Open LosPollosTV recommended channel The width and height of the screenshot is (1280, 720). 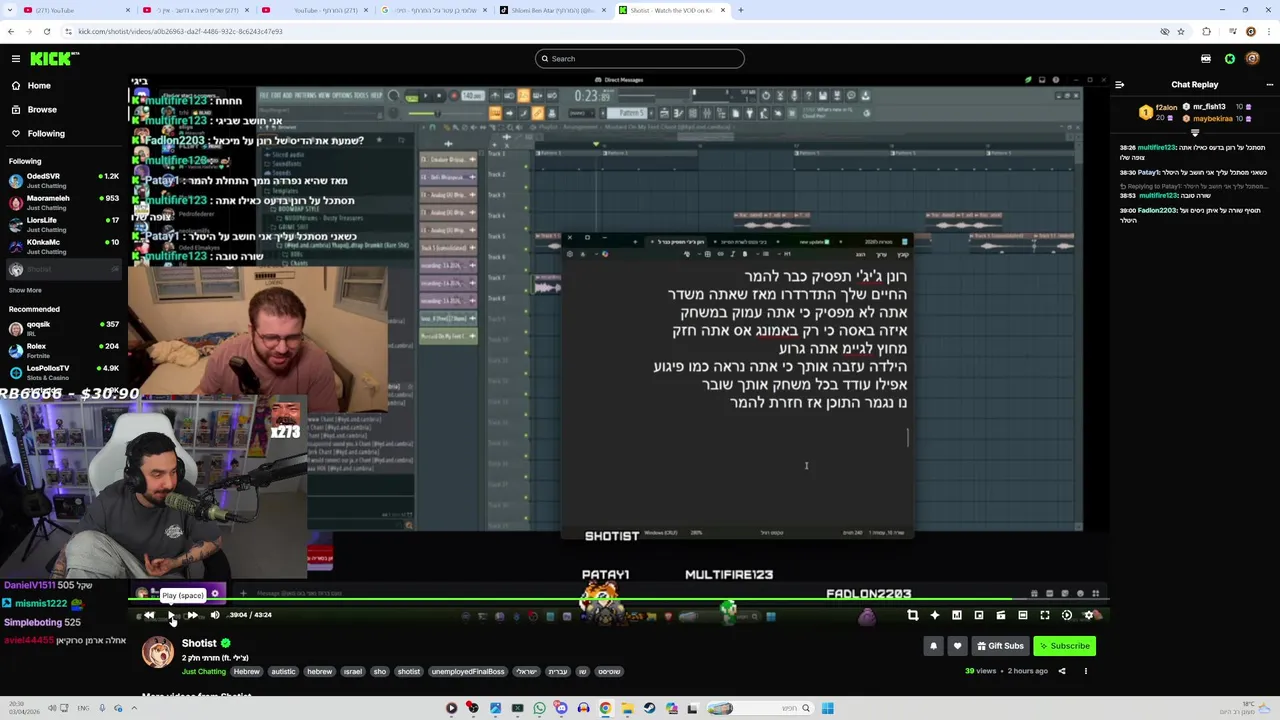(64, 372)
